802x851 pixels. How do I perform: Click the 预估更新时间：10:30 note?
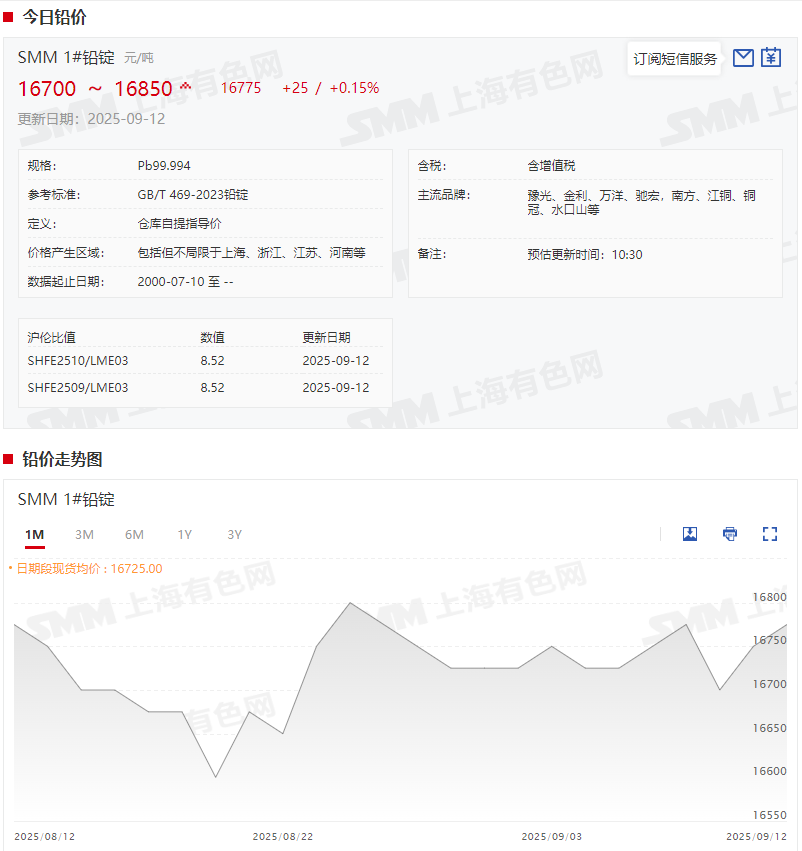(585, 255)
